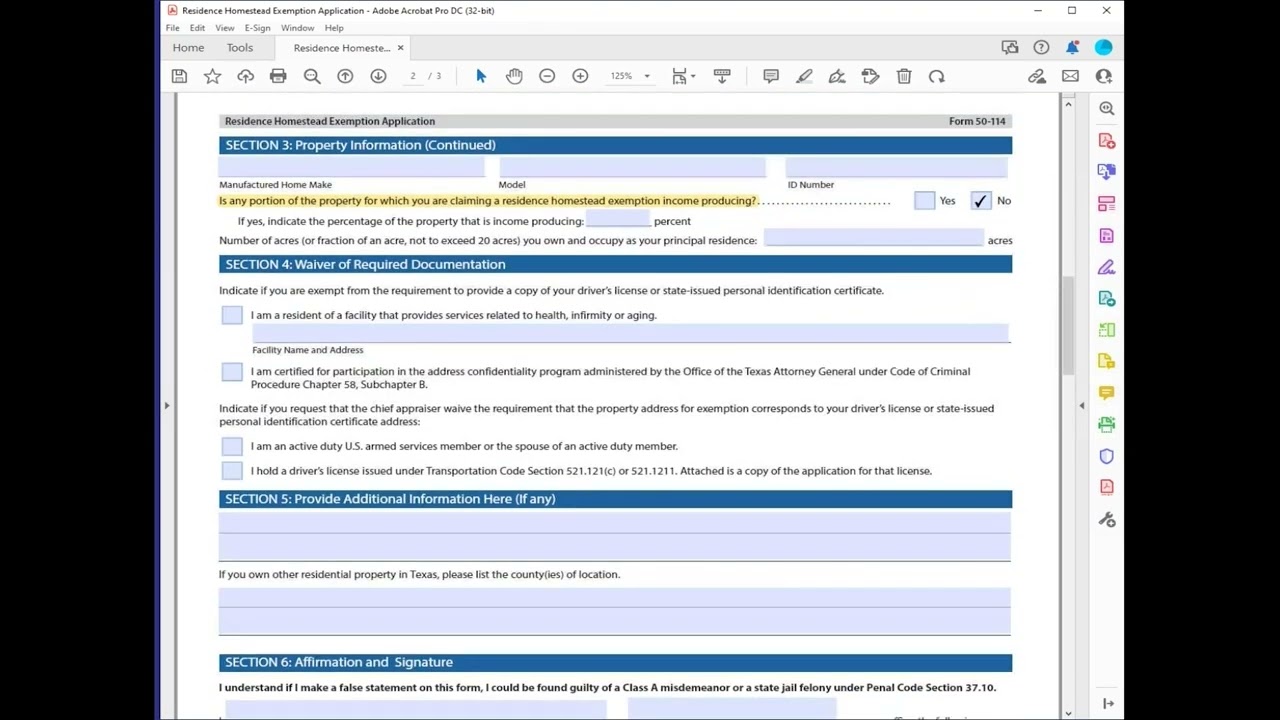Click the rotate page clockwise icon
This screenshot has width=1280, height=720.
[x=937, y=76]
